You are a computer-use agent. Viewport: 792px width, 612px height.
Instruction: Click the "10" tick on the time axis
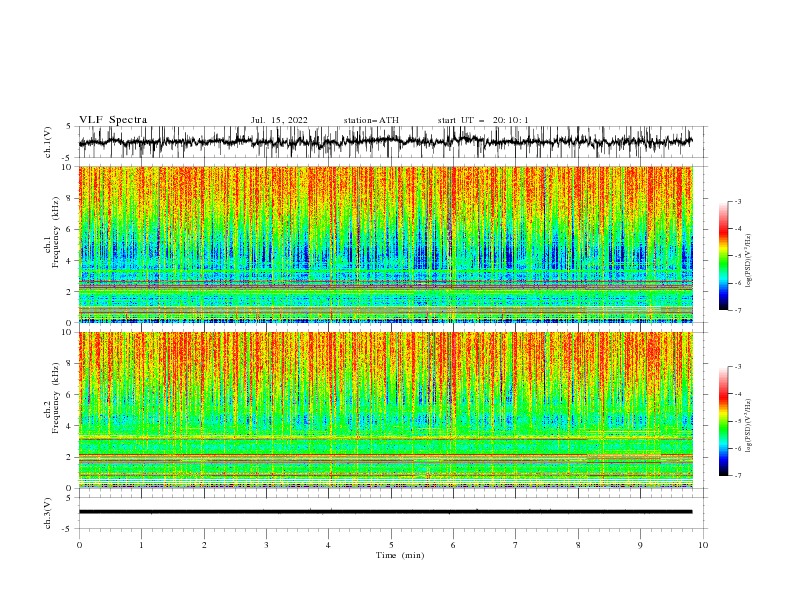click(x=703, y=545)
